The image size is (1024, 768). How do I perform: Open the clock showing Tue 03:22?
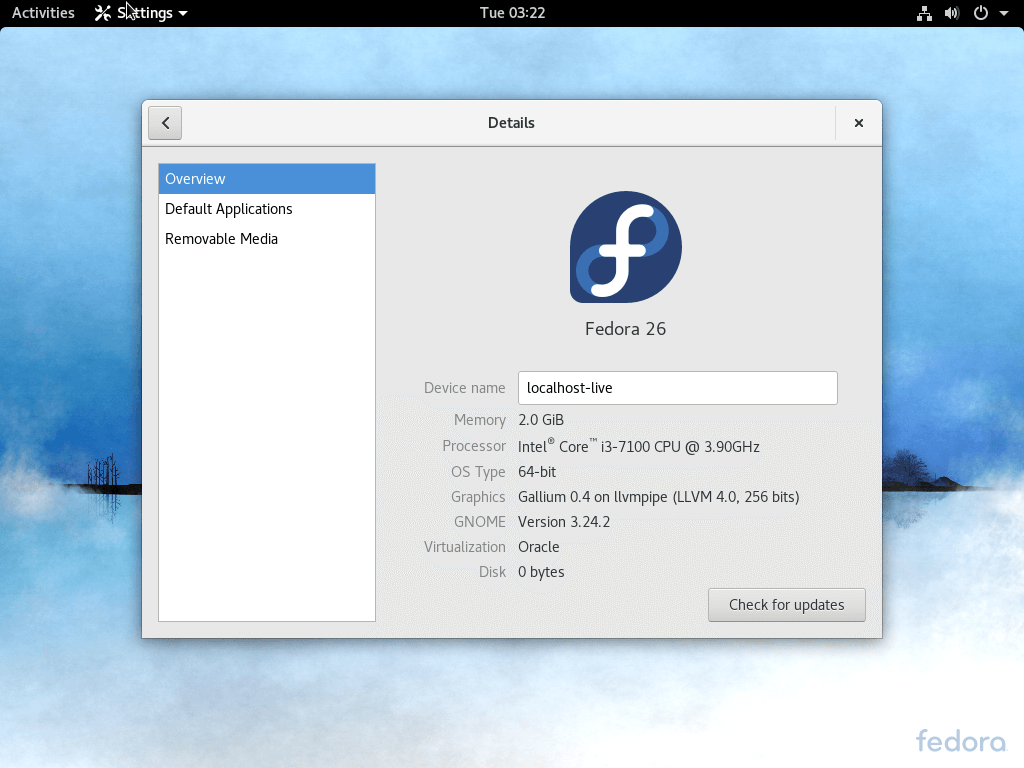pyautogui.click(x=512, y=13)
